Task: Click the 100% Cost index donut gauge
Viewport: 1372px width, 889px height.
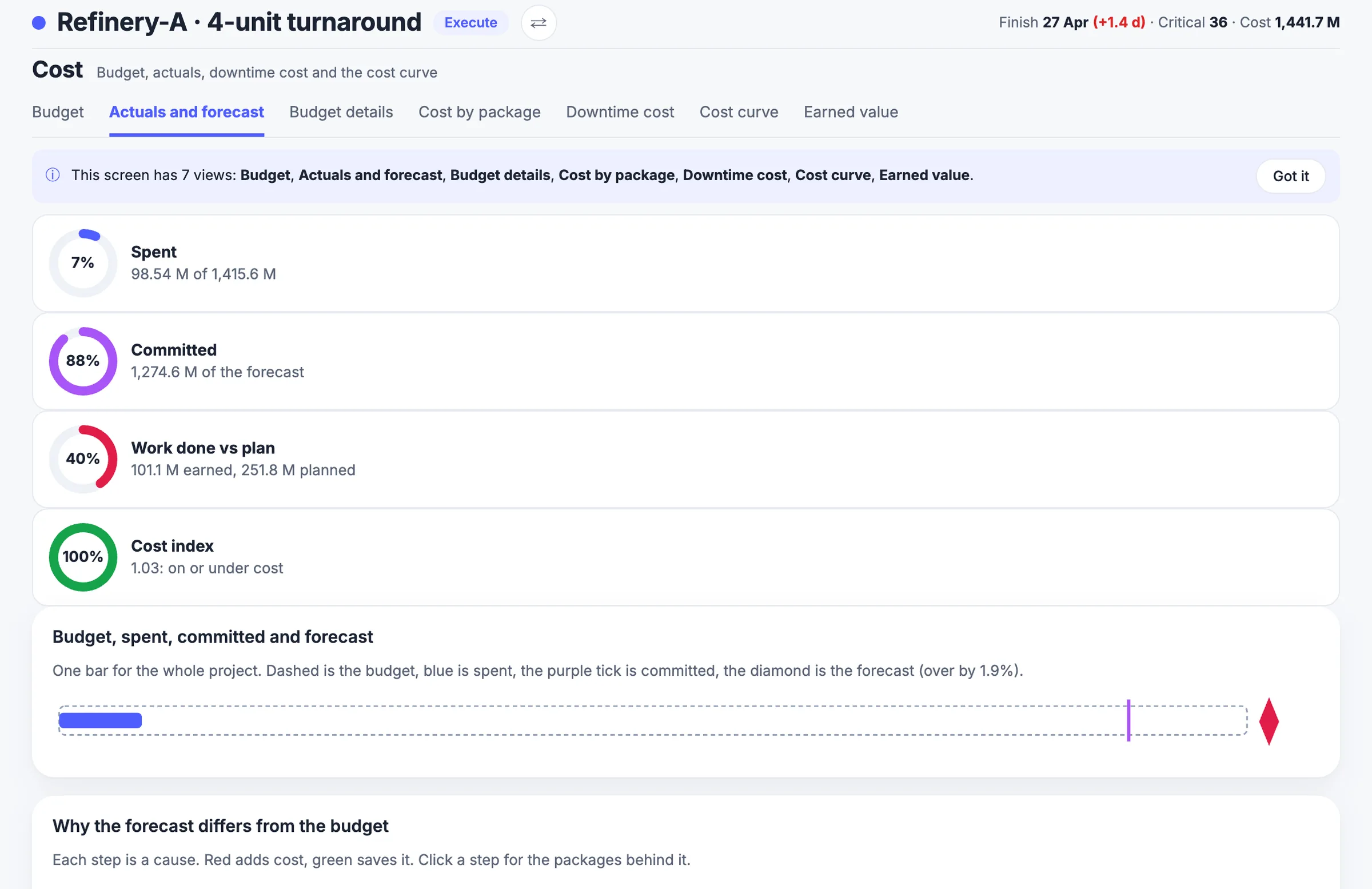Action: point(83,557)
